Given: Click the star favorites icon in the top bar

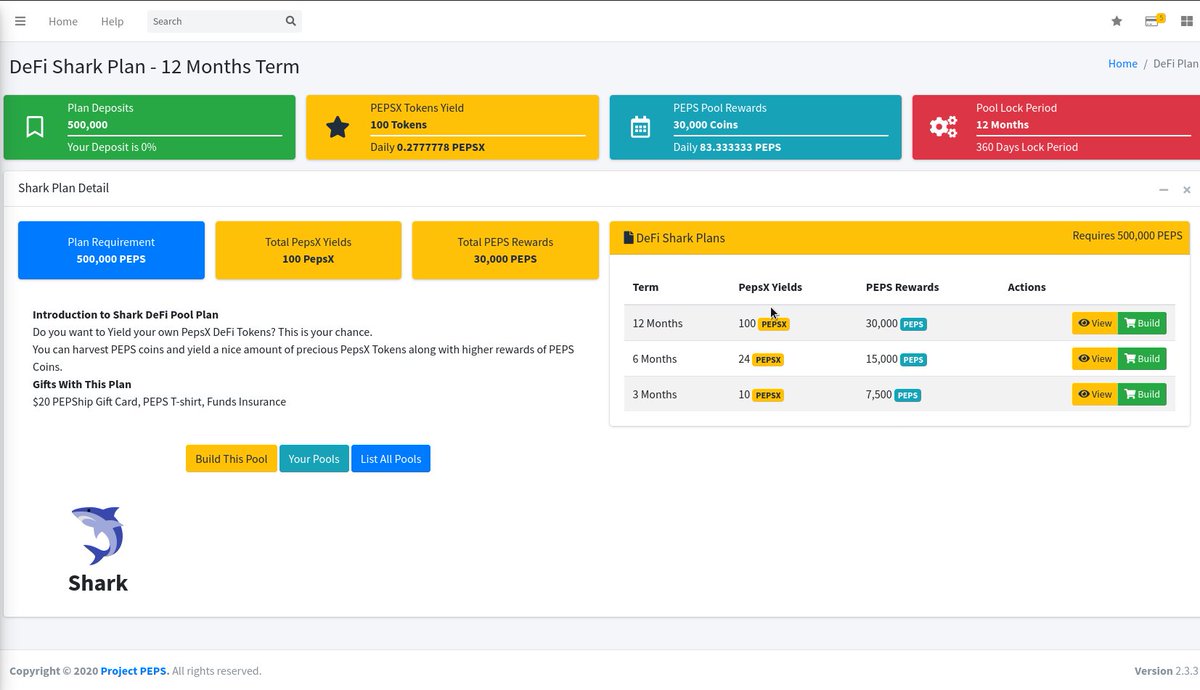Looking at the screenshot, I should (x=1116, y=21).
